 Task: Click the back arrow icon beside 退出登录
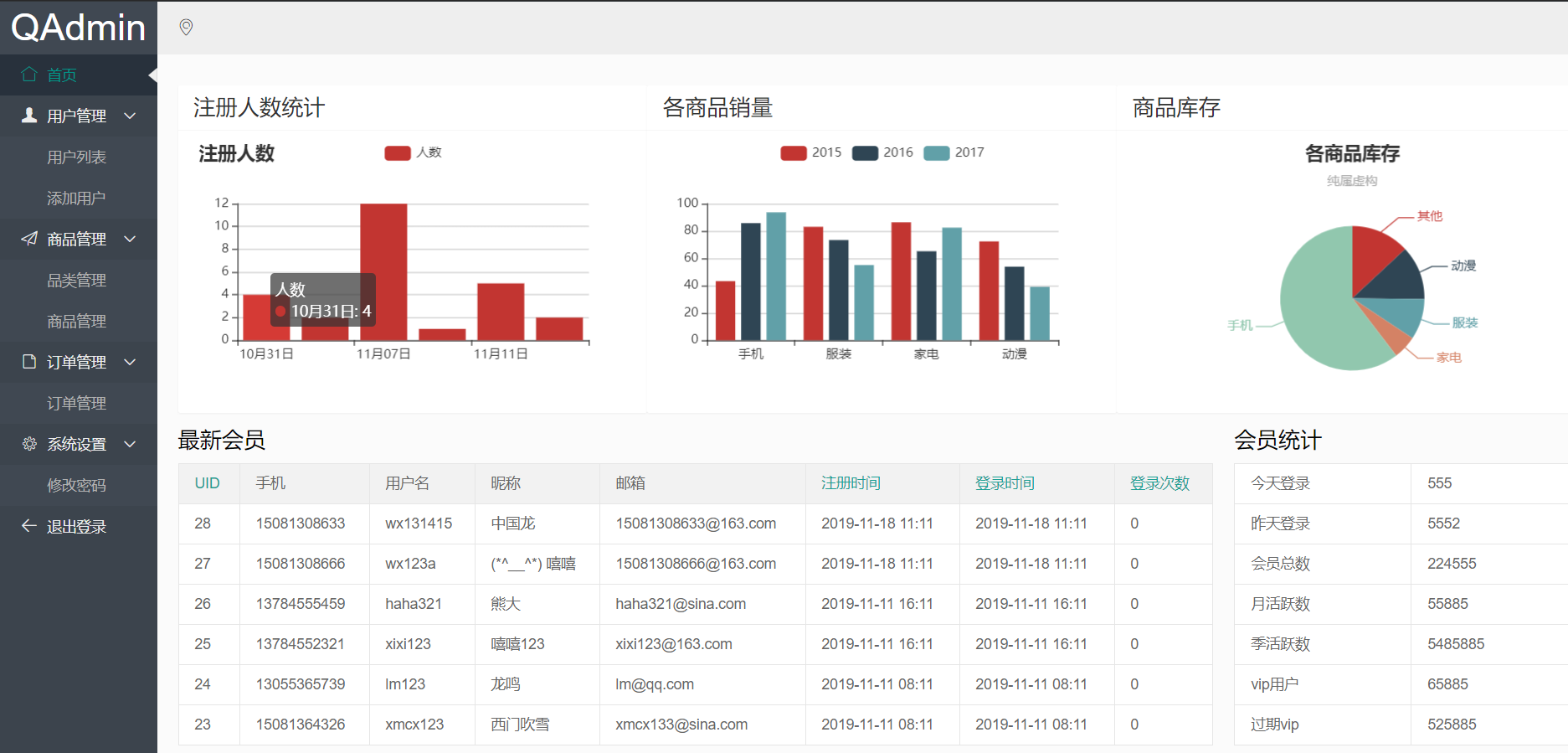[x=29, y=526]
